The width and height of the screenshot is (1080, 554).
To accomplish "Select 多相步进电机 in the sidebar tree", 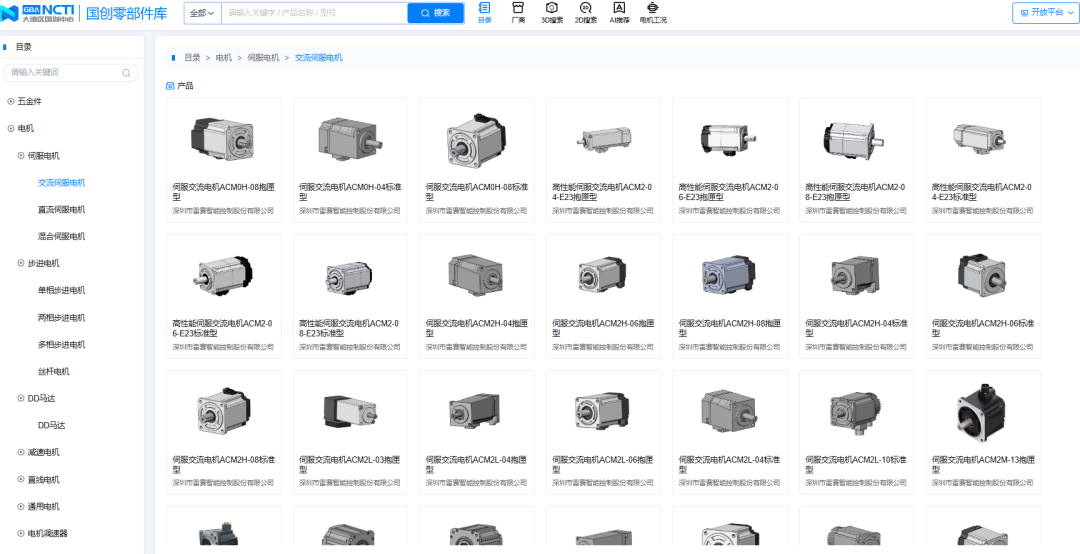I will [x=61, y=345].
